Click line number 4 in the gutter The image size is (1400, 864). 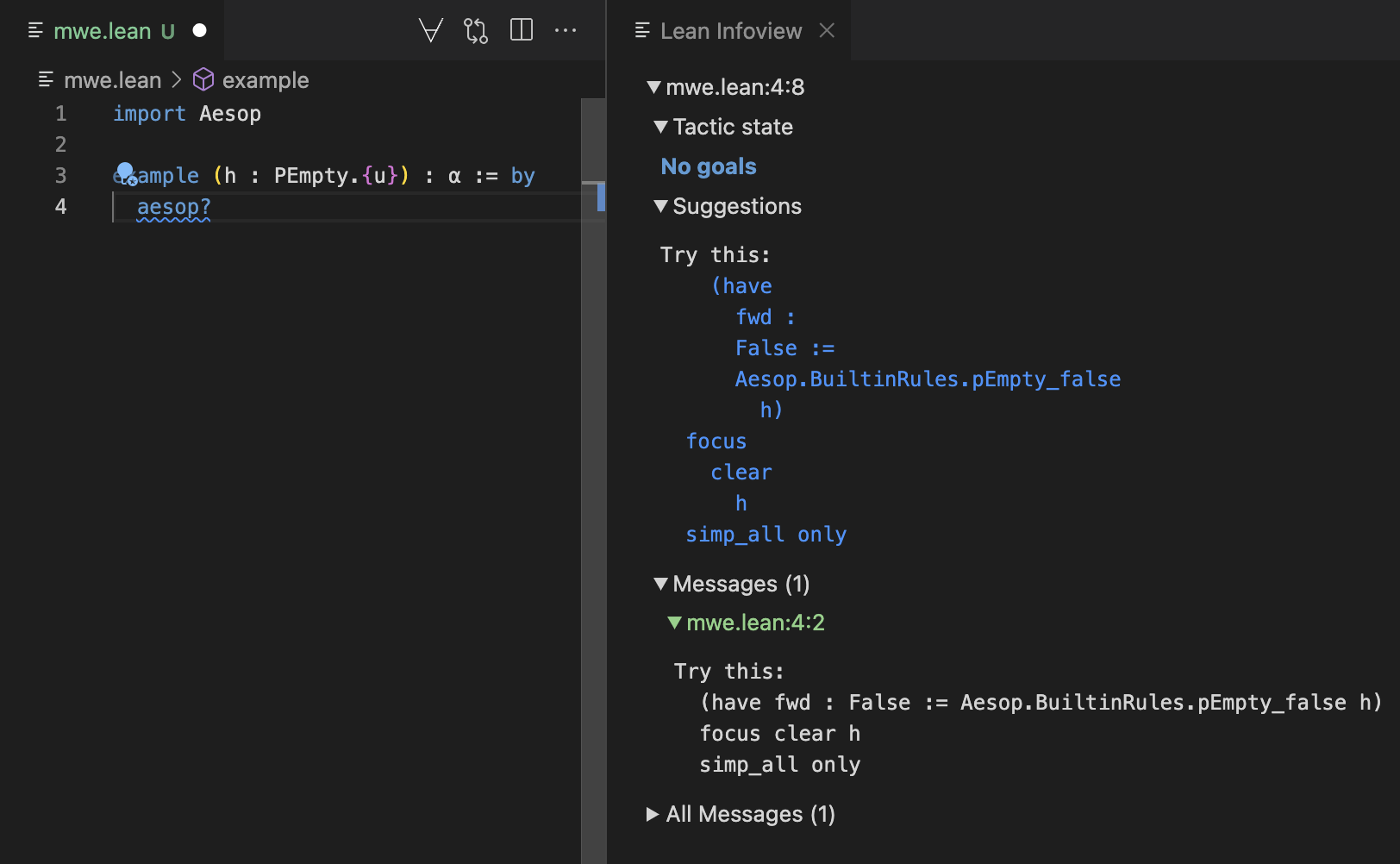[x=61, y=206]
